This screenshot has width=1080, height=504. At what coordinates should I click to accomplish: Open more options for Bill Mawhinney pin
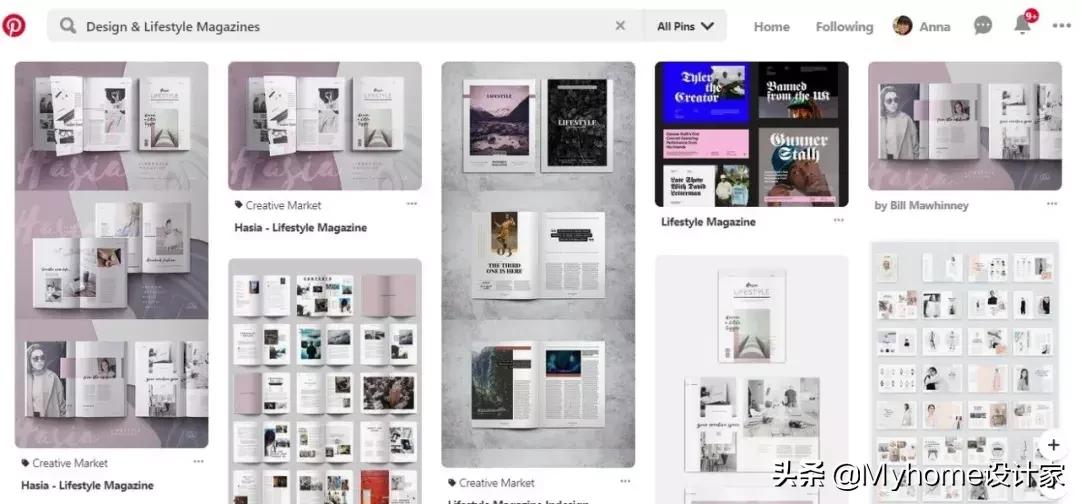[x=1052, y=204]
